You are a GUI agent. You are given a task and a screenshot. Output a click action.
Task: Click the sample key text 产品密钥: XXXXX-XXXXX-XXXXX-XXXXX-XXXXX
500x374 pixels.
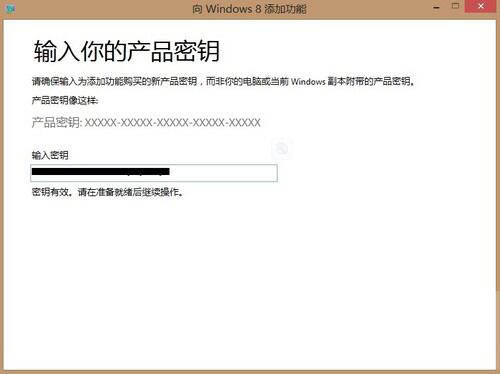click(x=146, y=123)
